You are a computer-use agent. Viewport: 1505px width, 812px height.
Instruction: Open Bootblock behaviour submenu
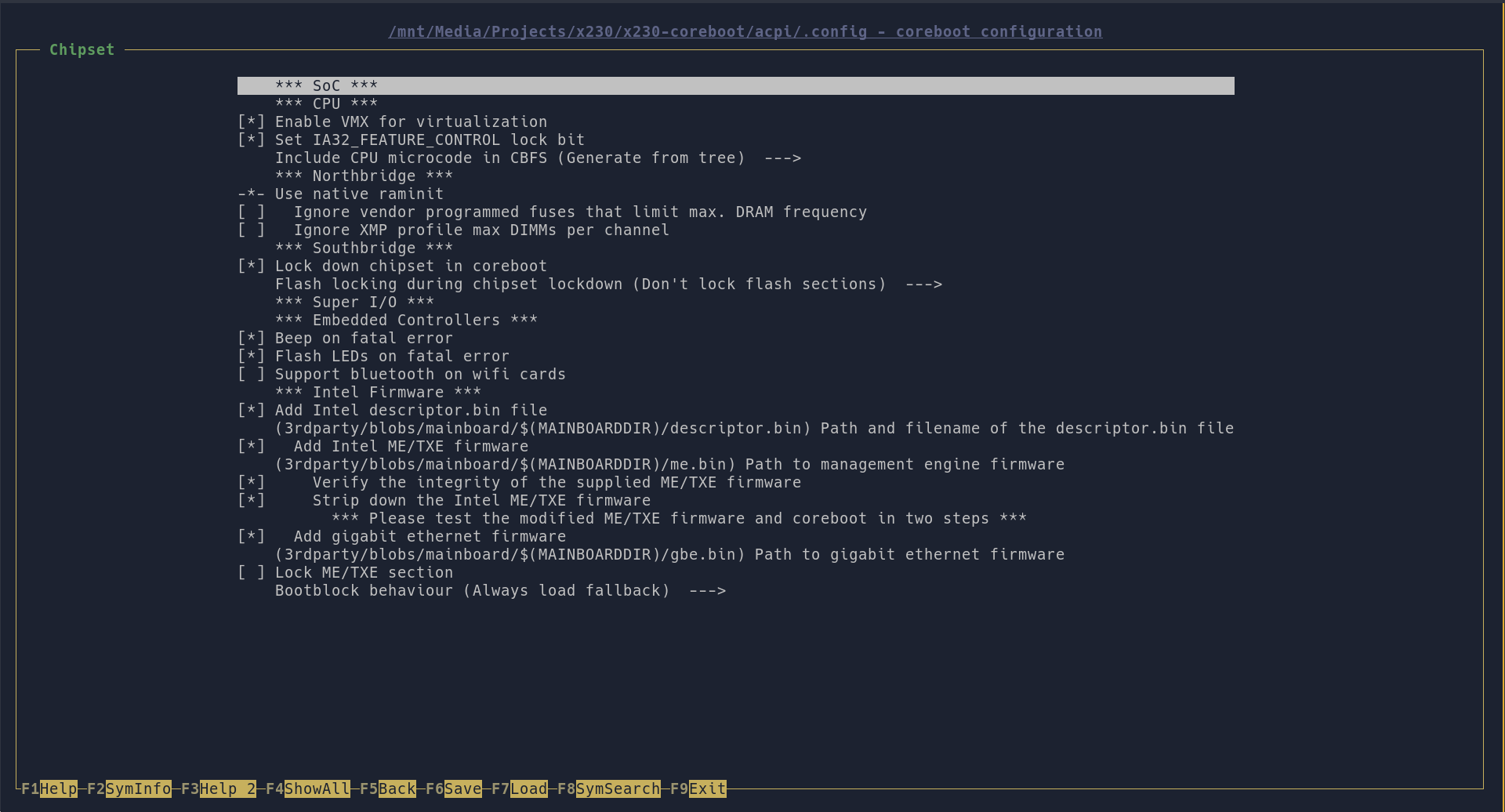pos(501,590)
